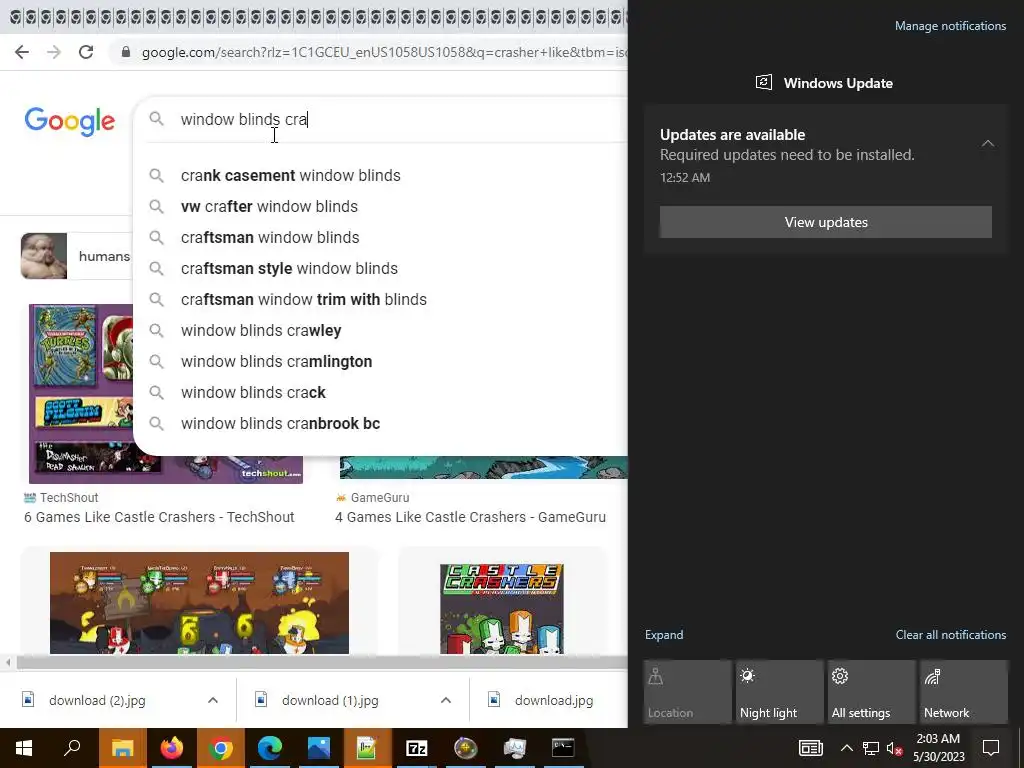This screenshot has height=768, width=1024.
Task: Click the 'humans' filter chip thumbnail
Action: pos(44,256)
